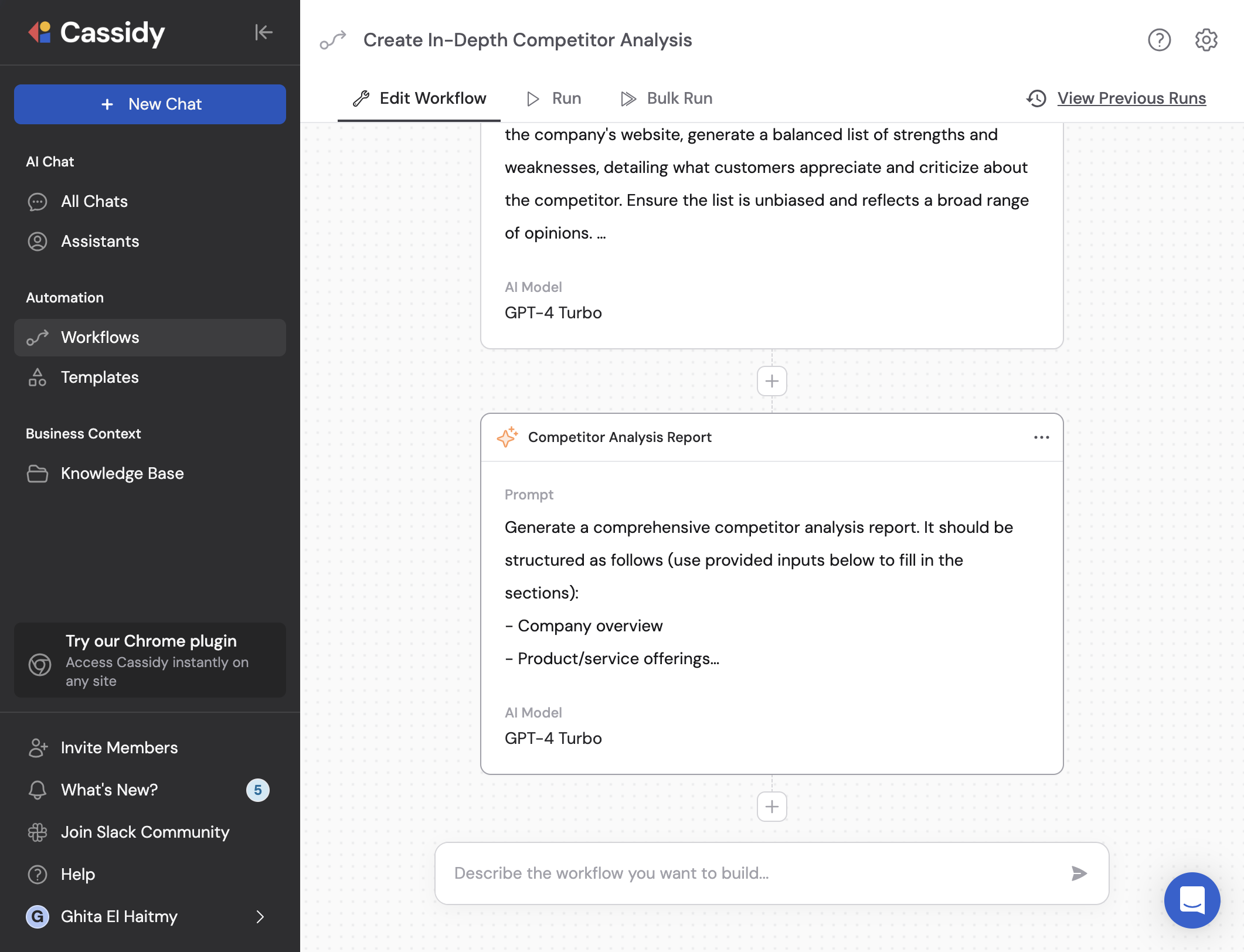1244x952 pixels.
Task: Click GPT-4 Turbo in Competitor Analysis Report
Action: pos(553,738)
